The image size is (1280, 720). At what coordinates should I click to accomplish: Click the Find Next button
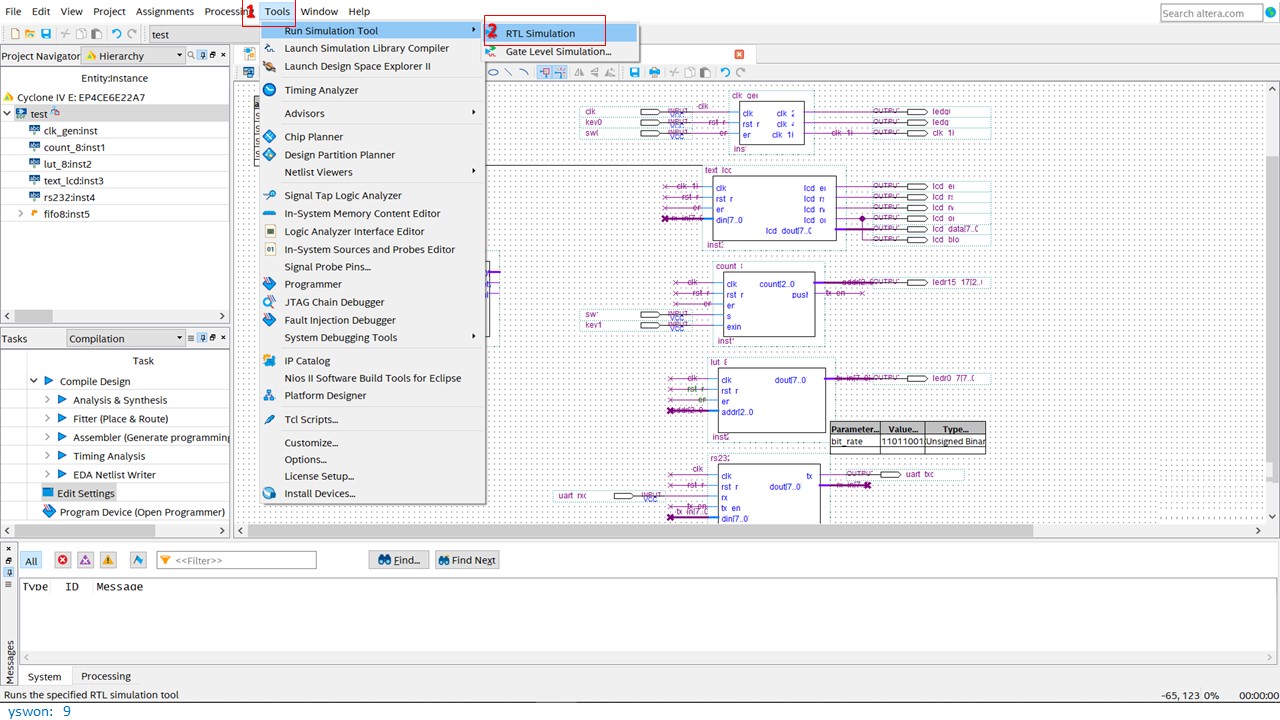465,560
